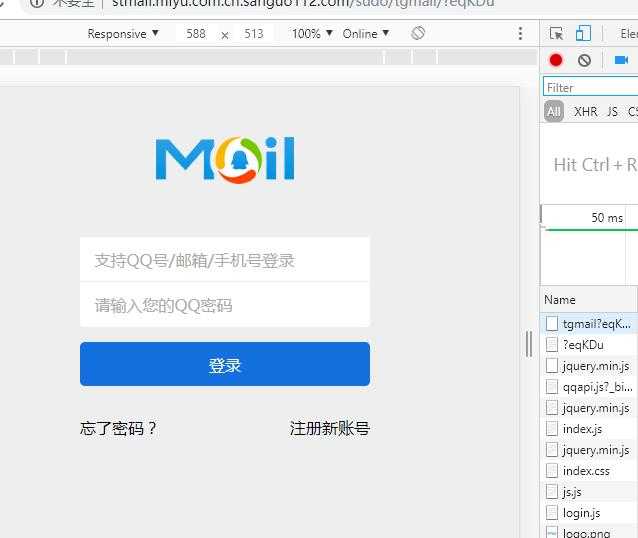Click the media query ruler bar
The image size is (638, 538).
point(269,57)
